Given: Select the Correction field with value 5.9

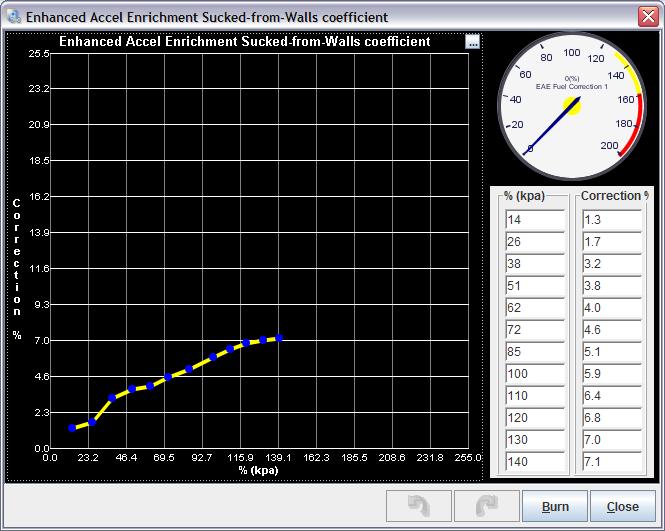Looking at the screenshot, I should point(612,374).
